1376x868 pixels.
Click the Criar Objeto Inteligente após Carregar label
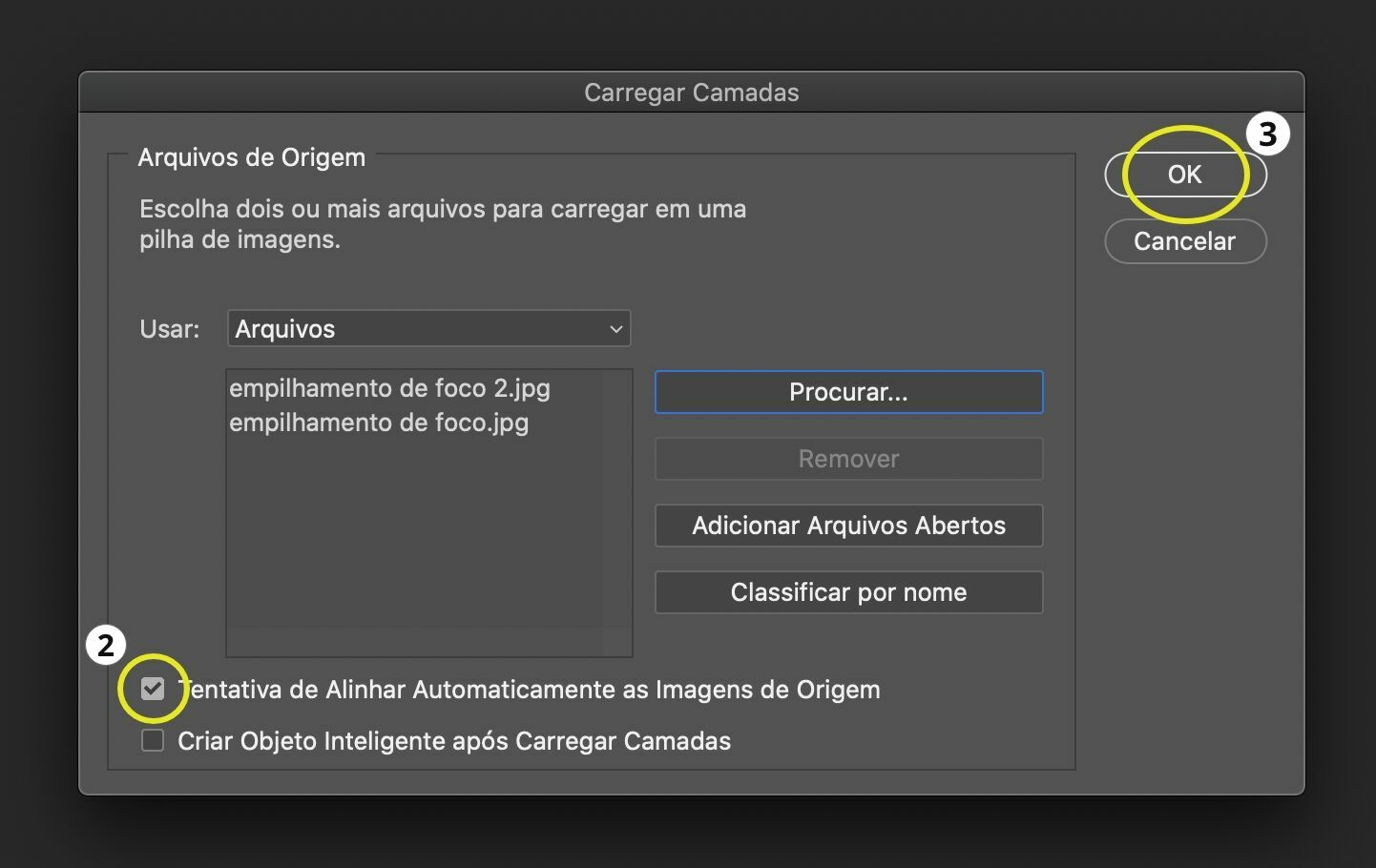454,741
